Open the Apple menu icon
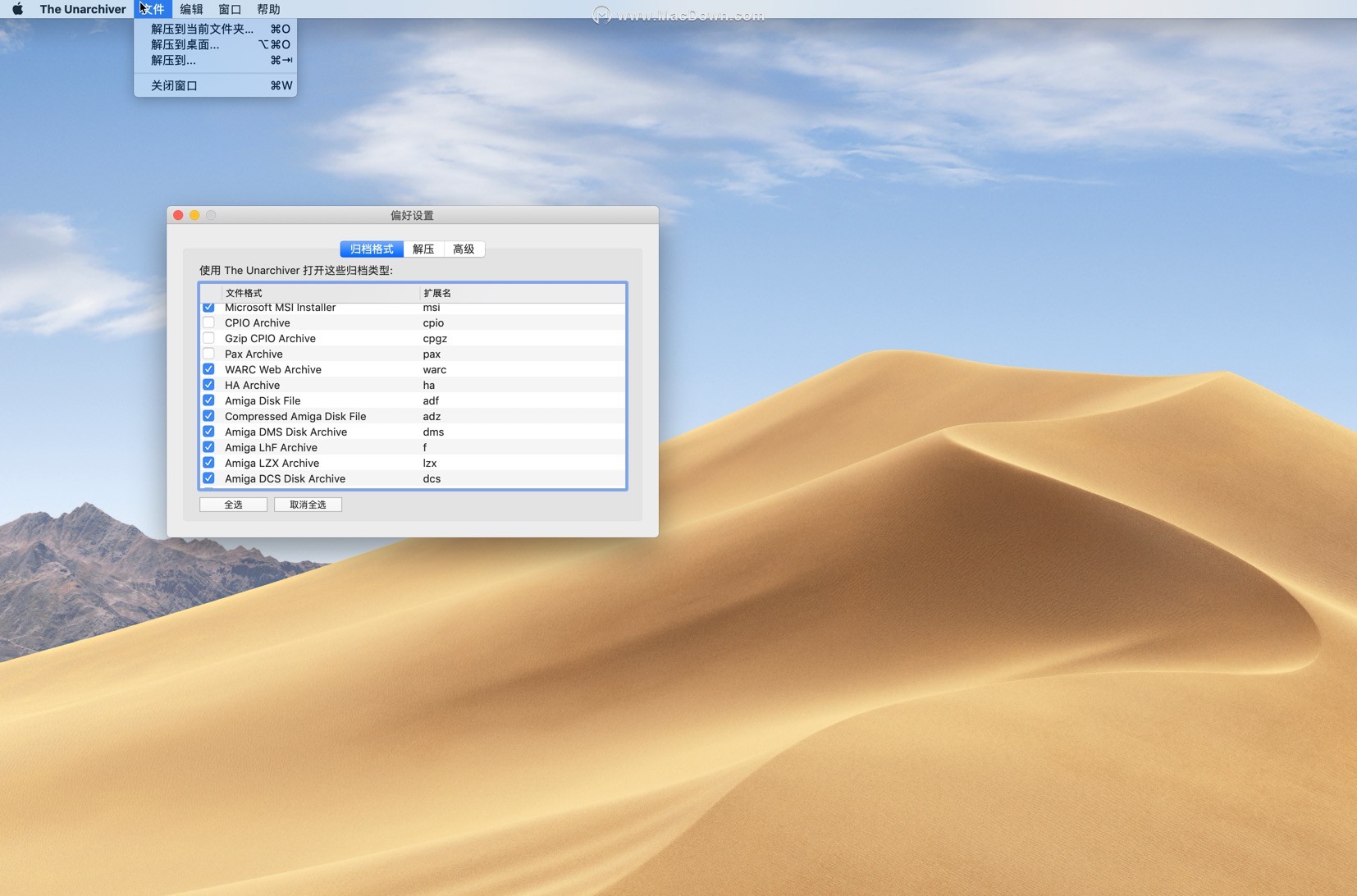Image resolution: width=1357 pixels, height=896 pixels. [17, 9]
